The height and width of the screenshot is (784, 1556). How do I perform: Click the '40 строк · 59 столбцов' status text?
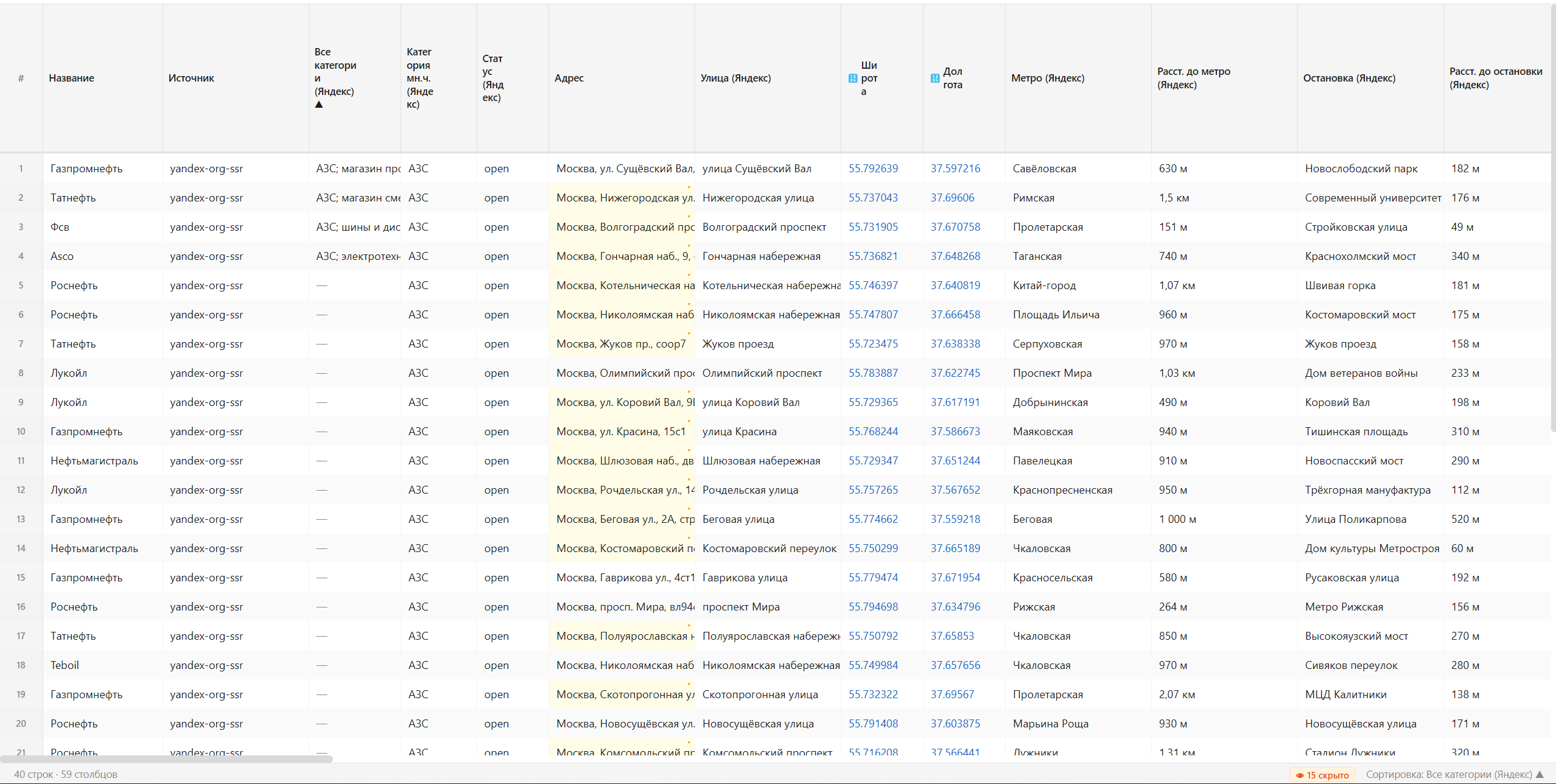(66, 774)
